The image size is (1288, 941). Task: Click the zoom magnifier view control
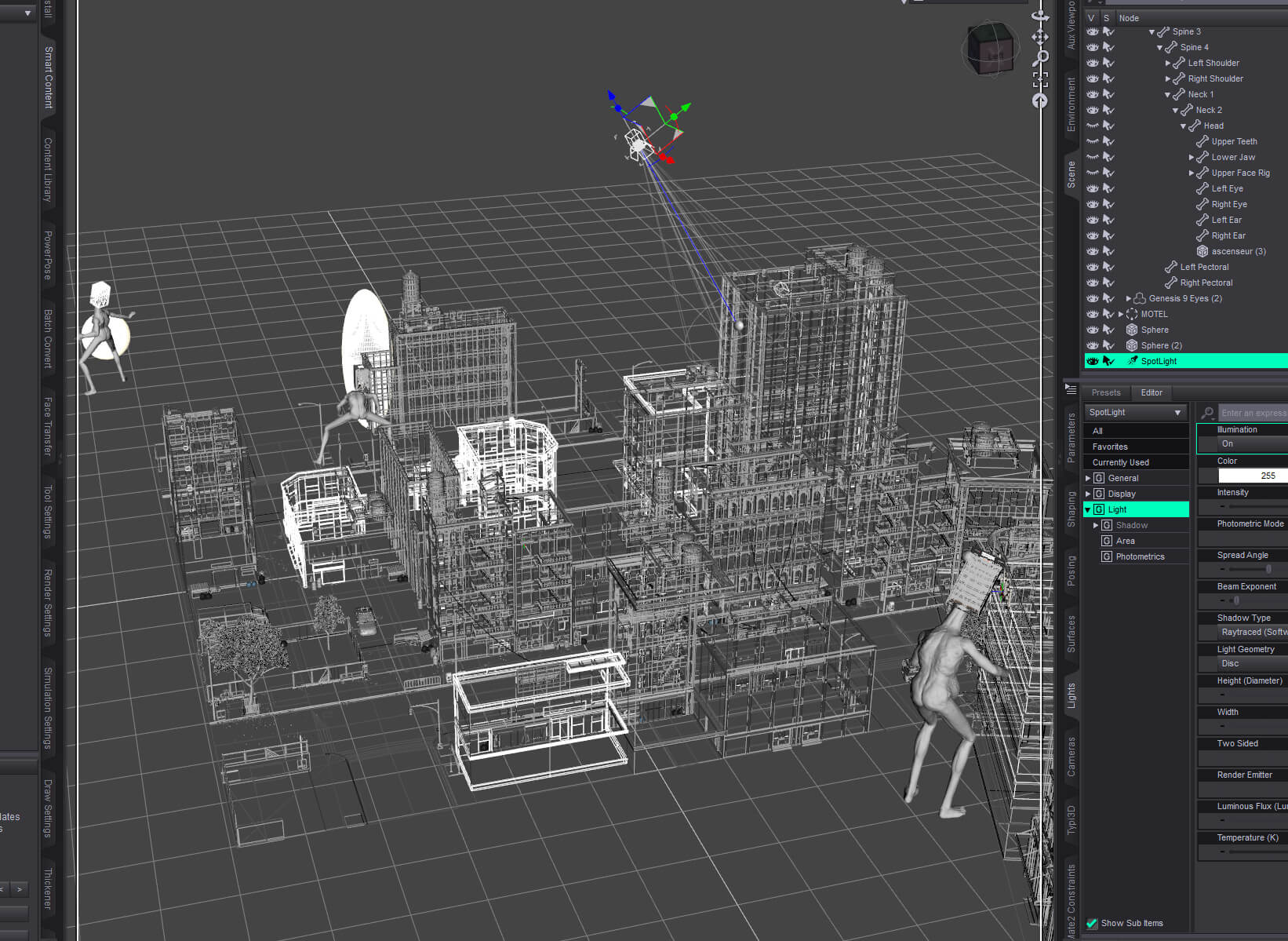tap(1040, 57)
